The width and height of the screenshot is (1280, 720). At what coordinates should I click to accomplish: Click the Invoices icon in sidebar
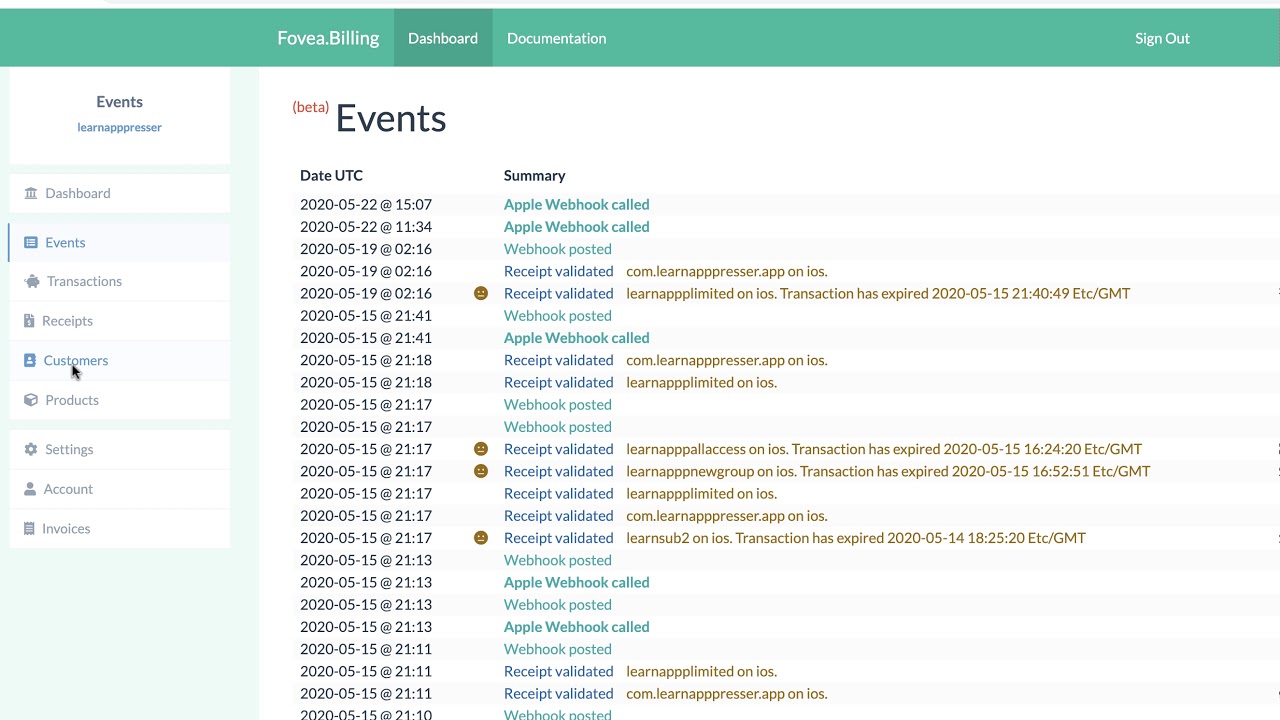(x=29, y=528)
